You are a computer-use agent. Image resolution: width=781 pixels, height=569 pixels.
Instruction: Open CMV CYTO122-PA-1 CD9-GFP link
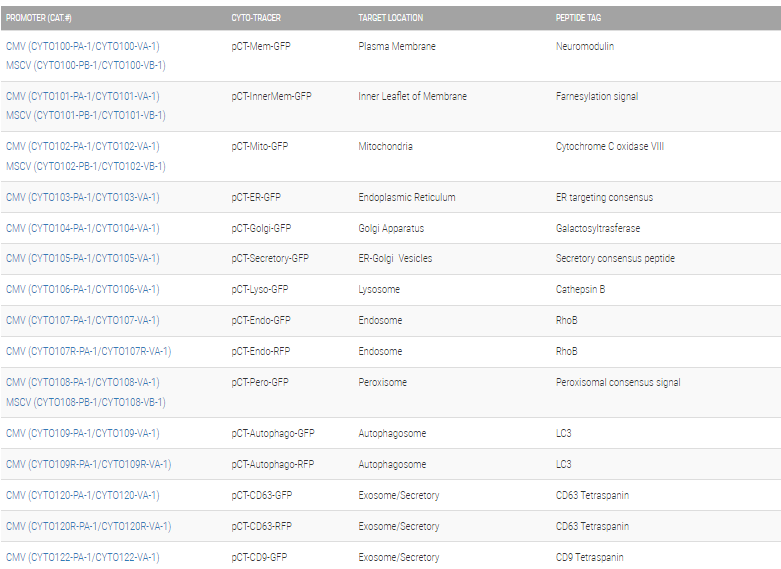point(82,557)
